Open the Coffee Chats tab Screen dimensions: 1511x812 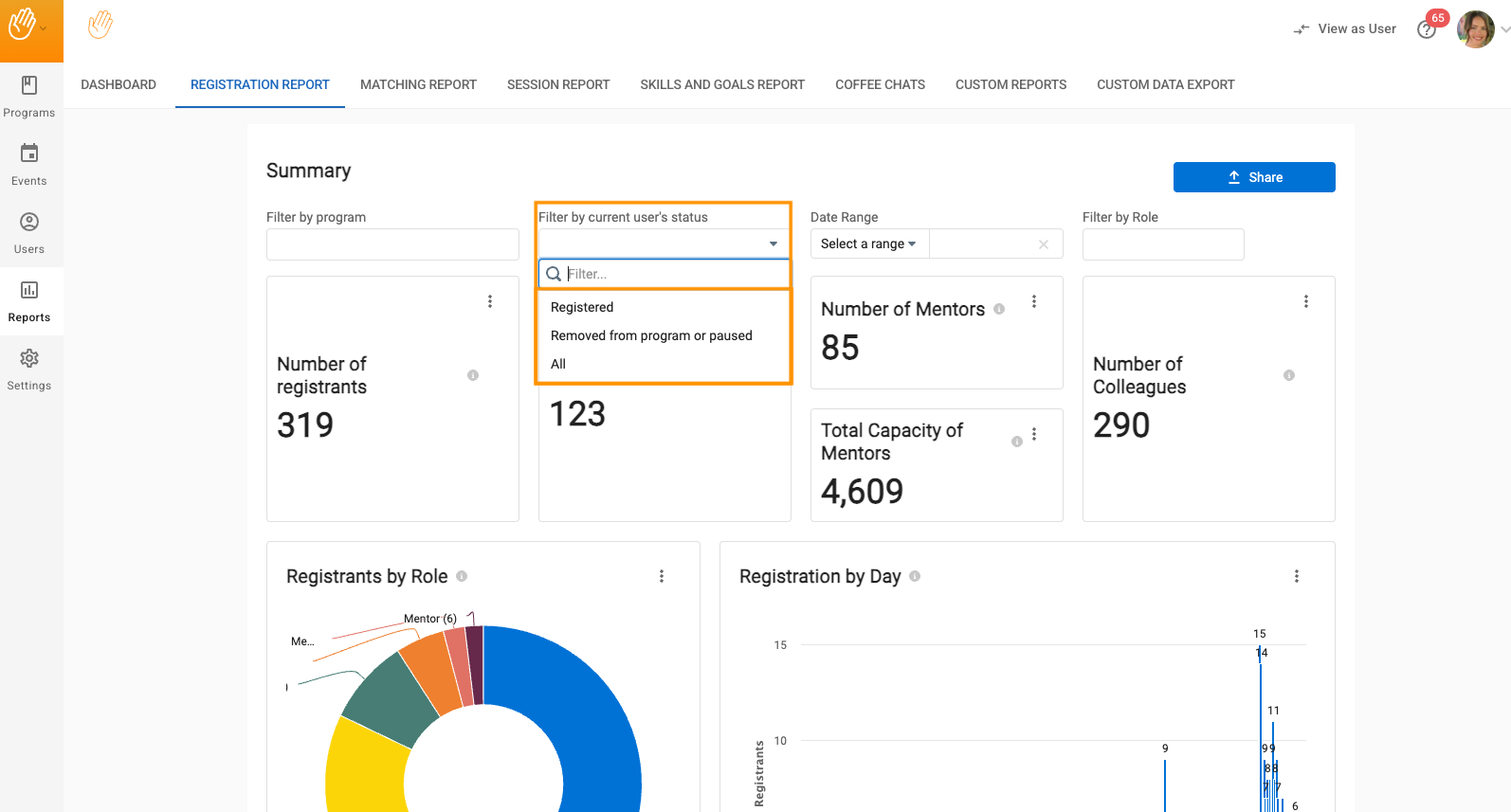(x=880, y=84)
